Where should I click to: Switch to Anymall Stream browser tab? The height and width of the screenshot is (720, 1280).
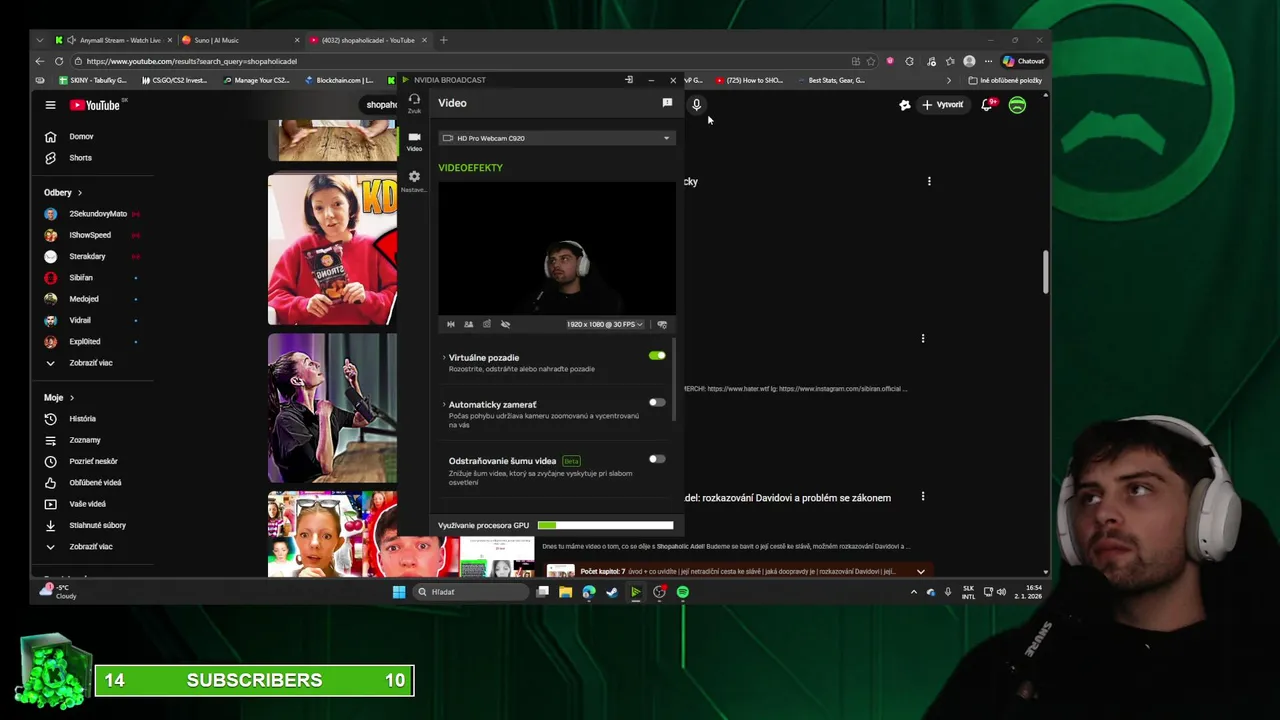tap(113, 40)
